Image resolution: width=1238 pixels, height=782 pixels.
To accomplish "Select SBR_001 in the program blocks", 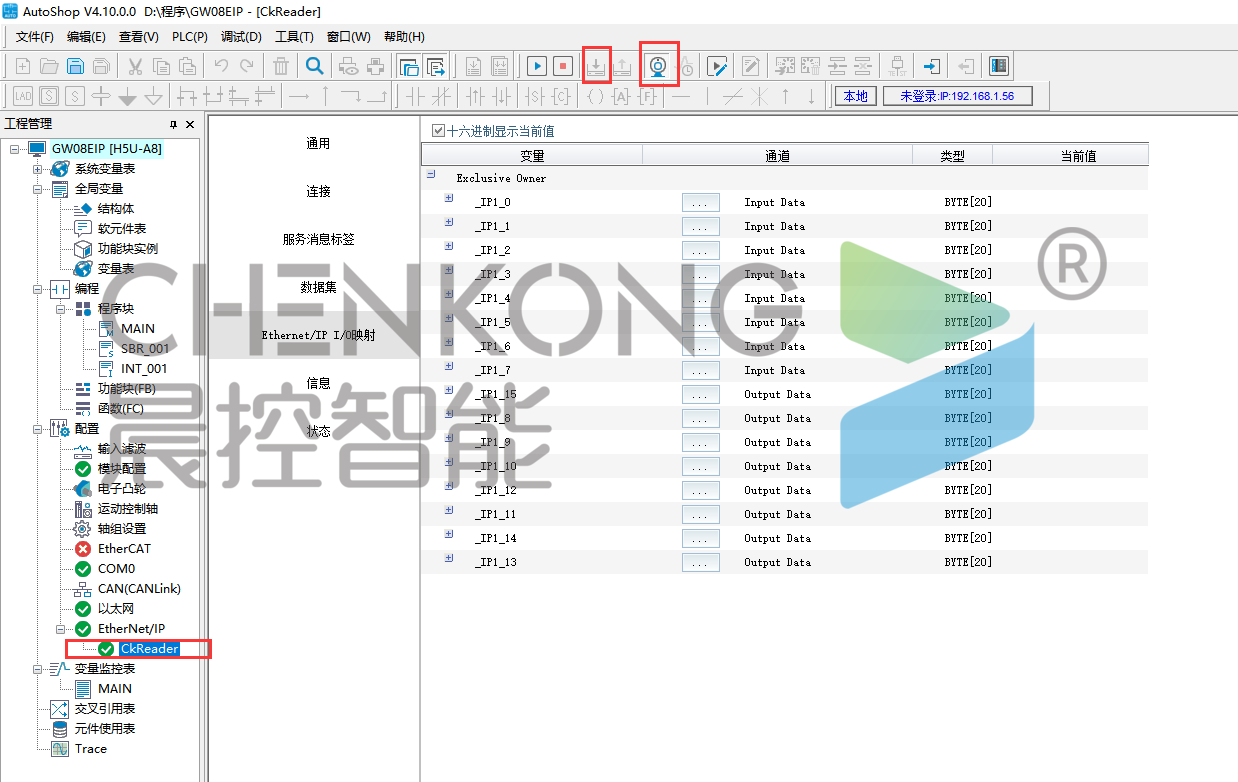I will pos(145,349).
